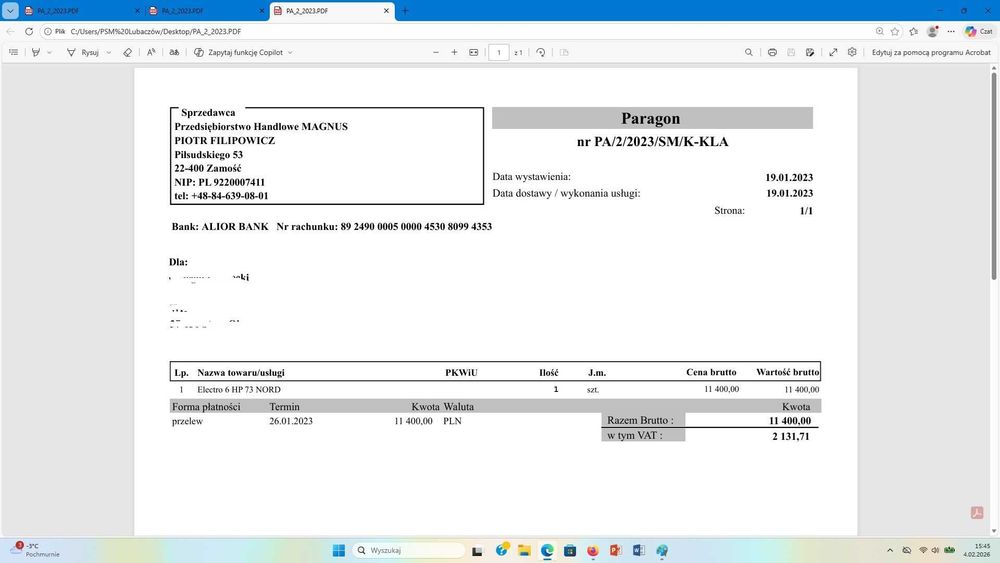Enter fullscreen mode with arrows icon
The width and height of the screenshot is (1000, 563).
pyautogui.click(x=833, y=52)
